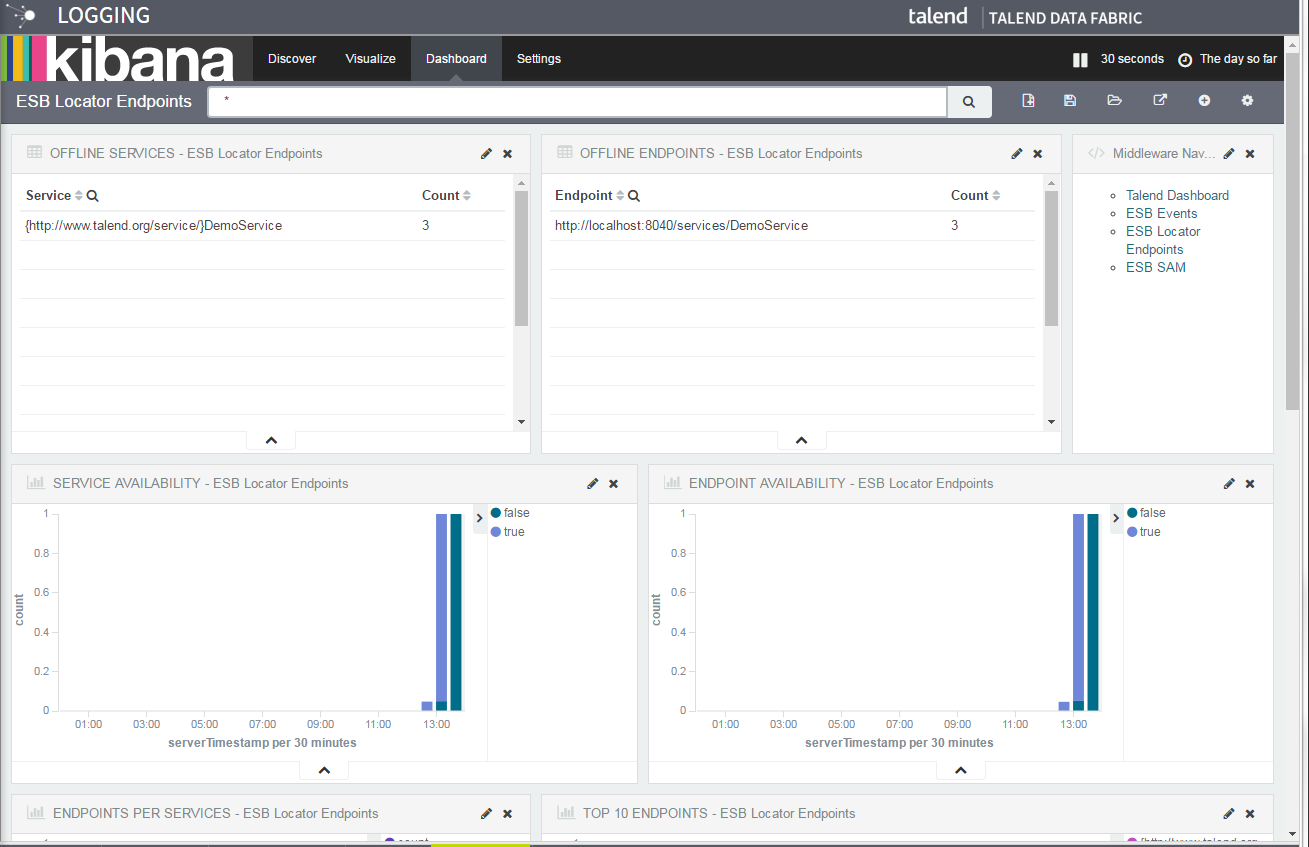Click the New Dashboard icon
Image resolution: width=1309 pixels, height=847 pixels.
1028,101
